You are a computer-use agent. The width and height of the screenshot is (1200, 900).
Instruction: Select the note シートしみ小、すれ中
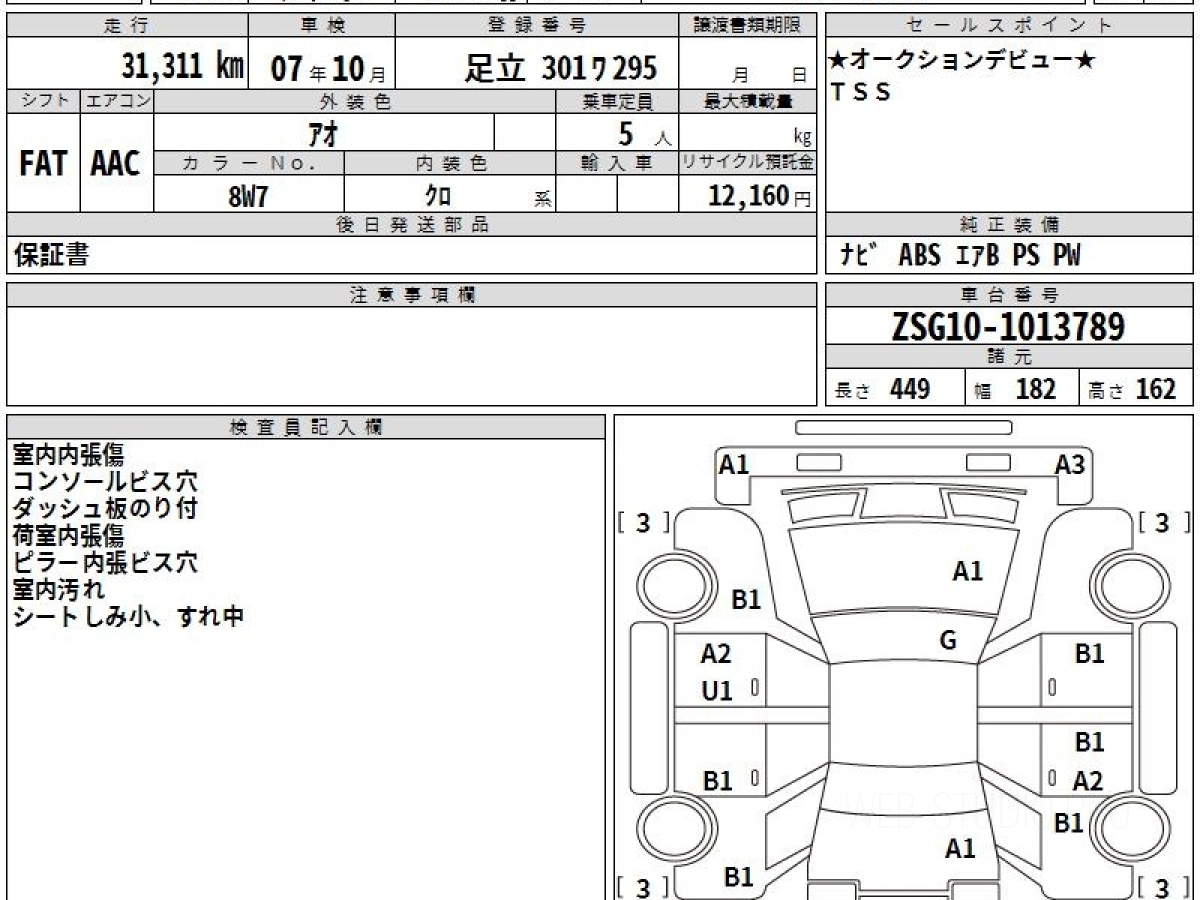[128, 617]
